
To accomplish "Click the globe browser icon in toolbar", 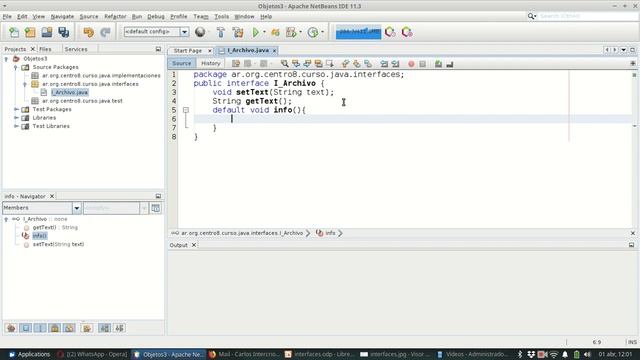I will coord(200,32).
